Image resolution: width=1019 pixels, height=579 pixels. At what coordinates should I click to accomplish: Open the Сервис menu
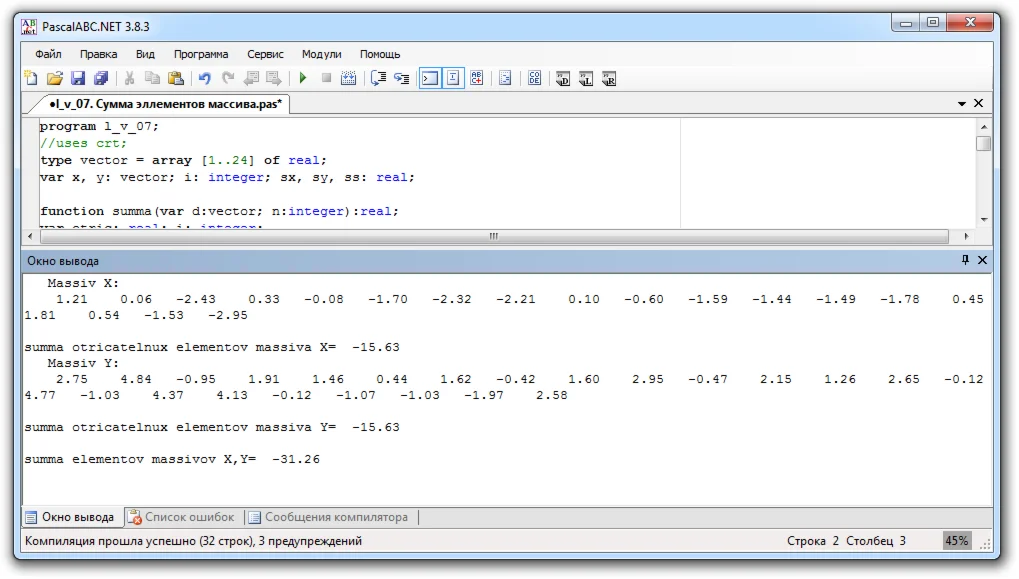[265, 54]
